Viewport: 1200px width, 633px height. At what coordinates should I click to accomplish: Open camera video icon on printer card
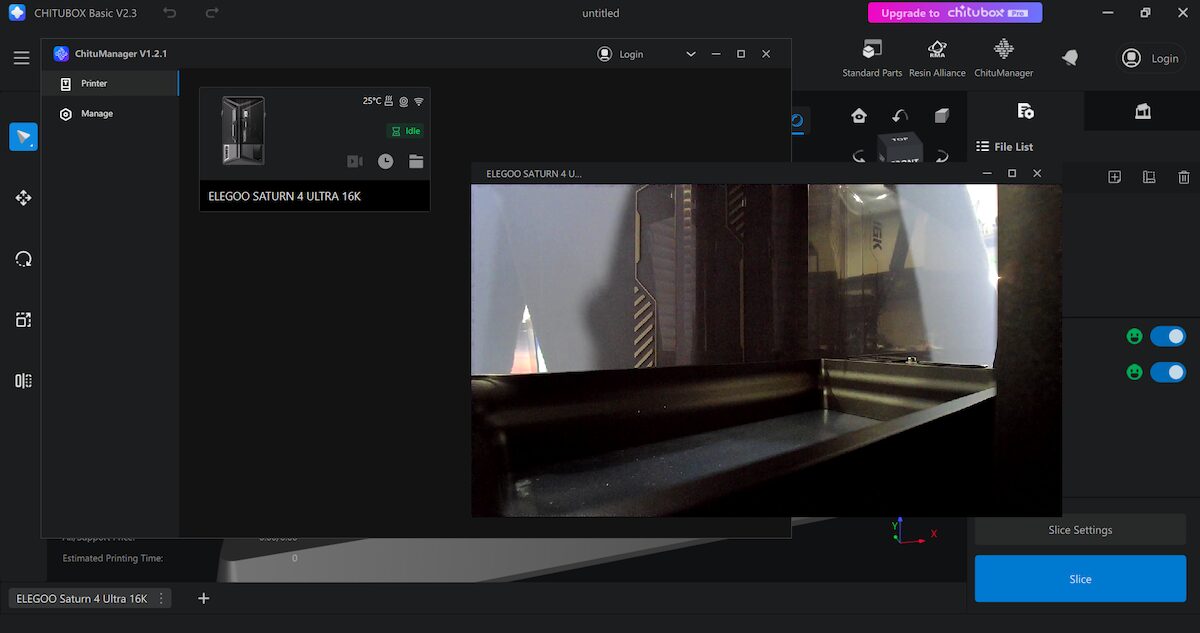[355, 161]
